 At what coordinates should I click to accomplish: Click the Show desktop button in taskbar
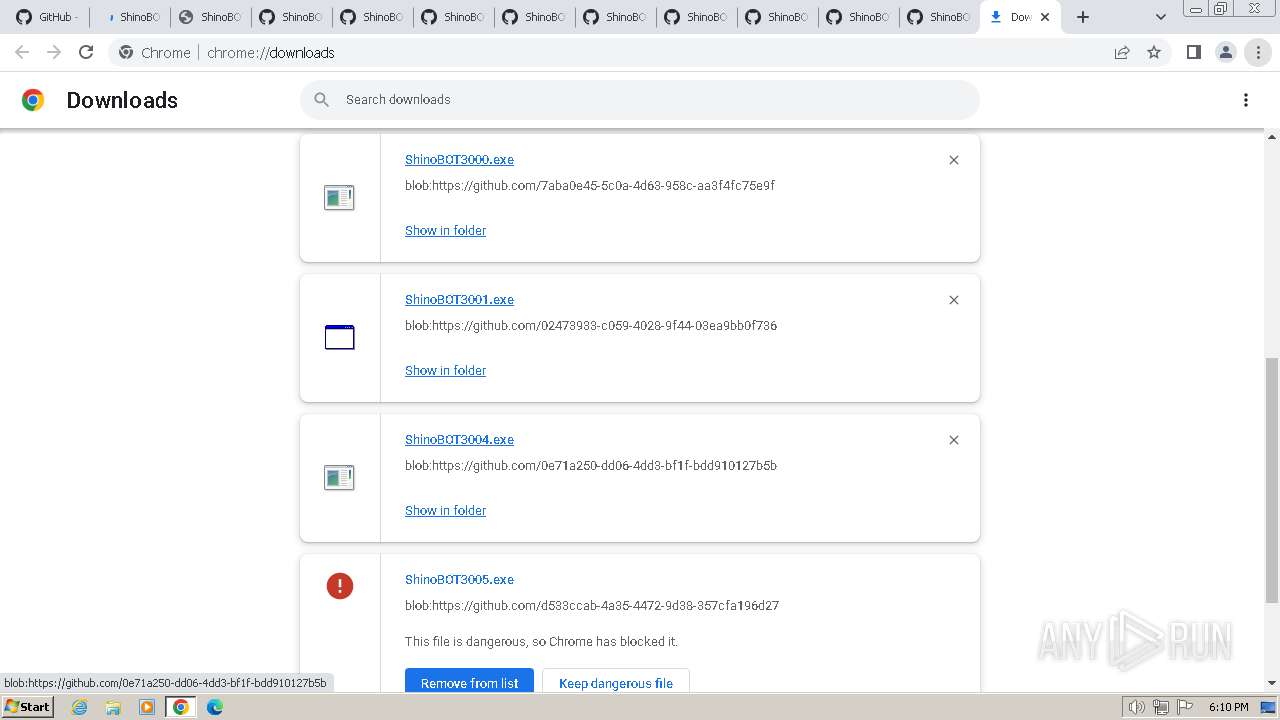pyautogui.click(x=1268, y=707)
